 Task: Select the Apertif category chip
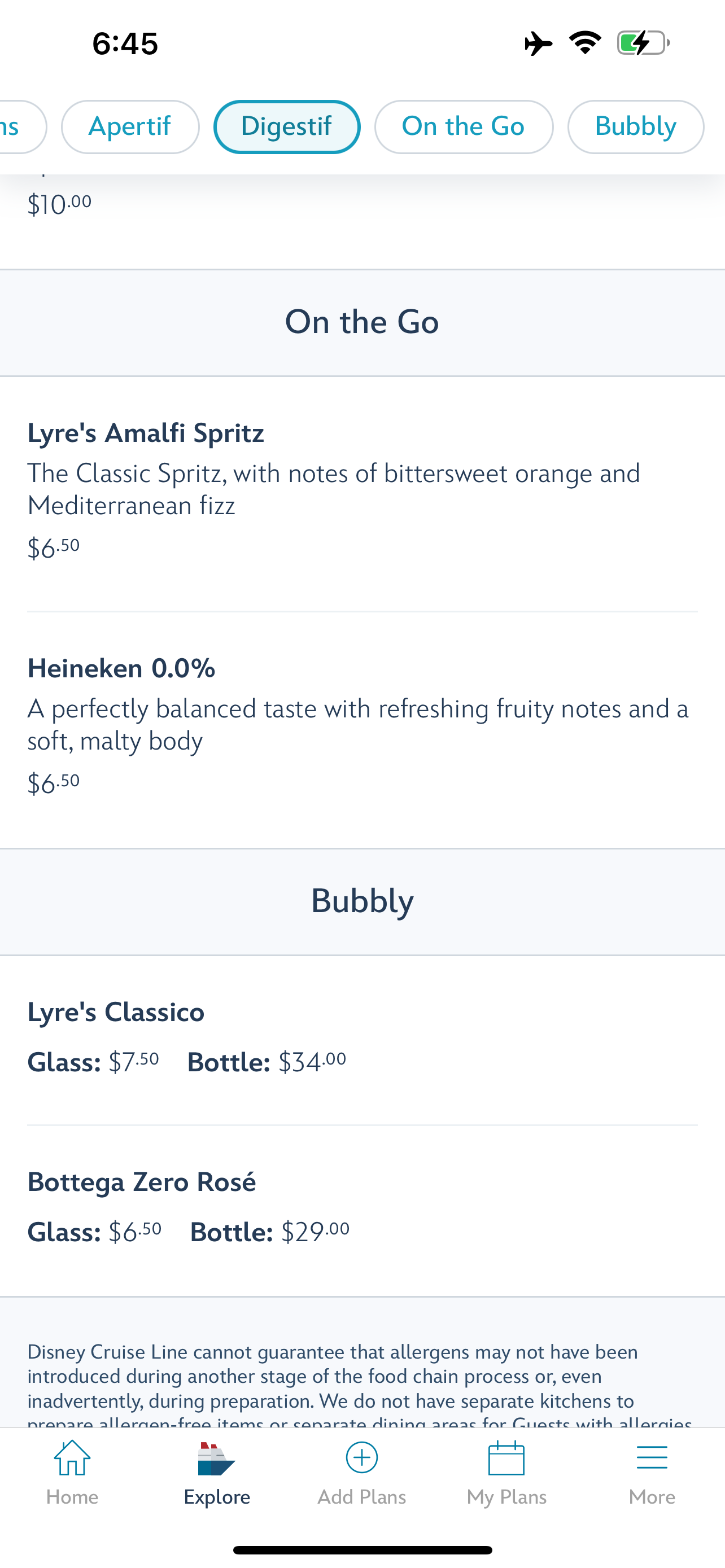(x=130, y=126)
